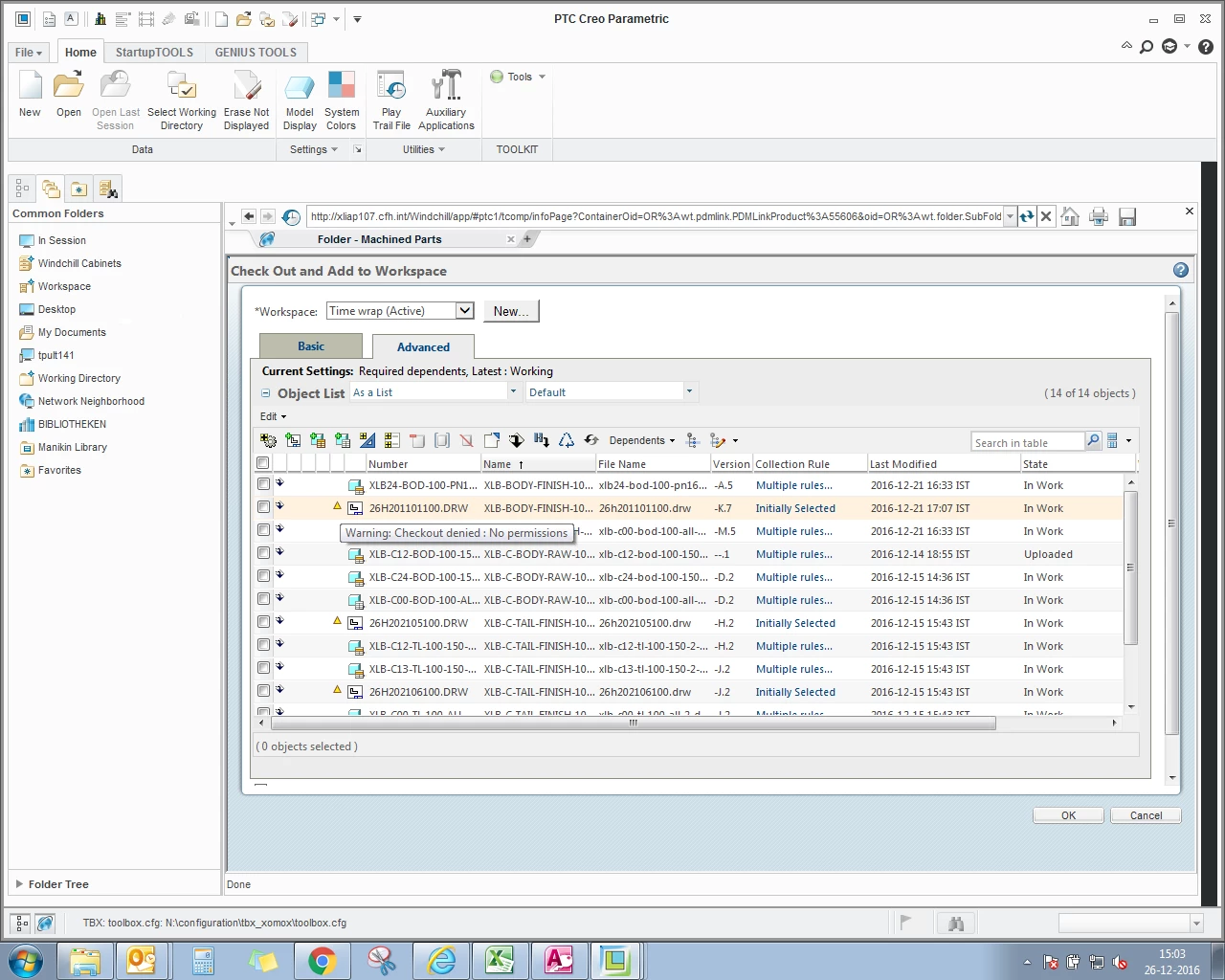
Task: Expand the Dependents dropdown
Action: (x=641, y=440)
